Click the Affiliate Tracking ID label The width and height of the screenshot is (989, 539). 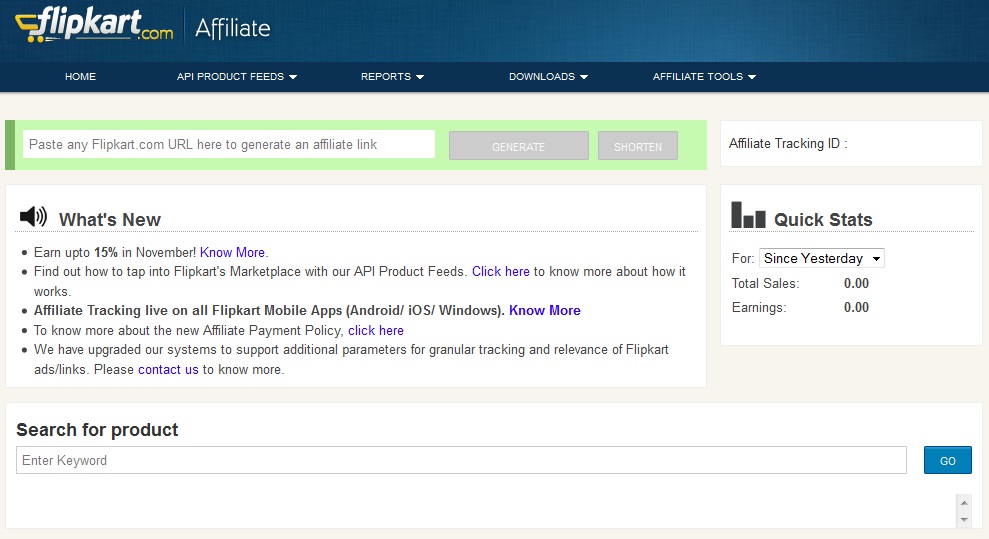coord(788,144)
